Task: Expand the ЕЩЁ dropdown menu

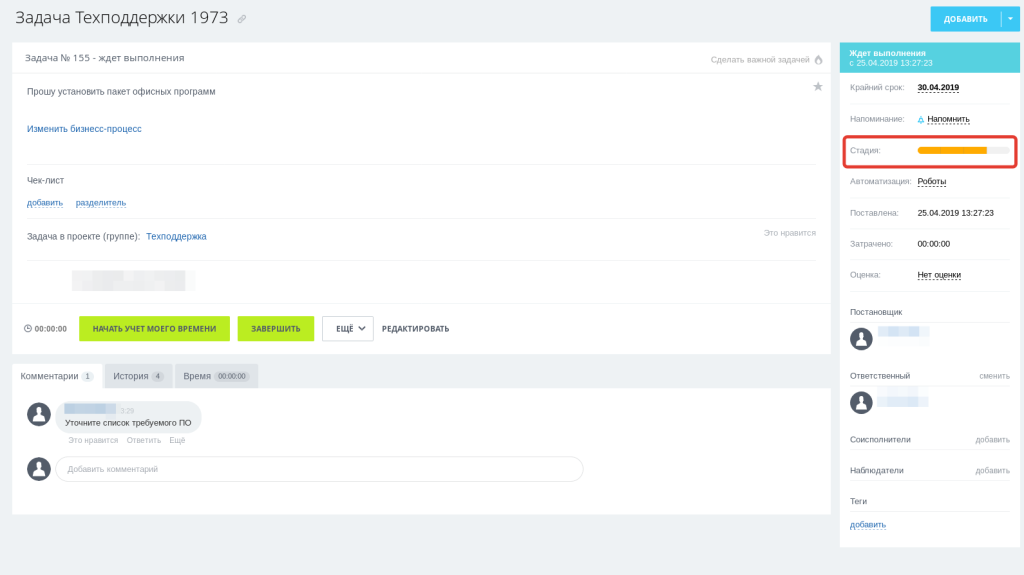Action: coord(347,329)
